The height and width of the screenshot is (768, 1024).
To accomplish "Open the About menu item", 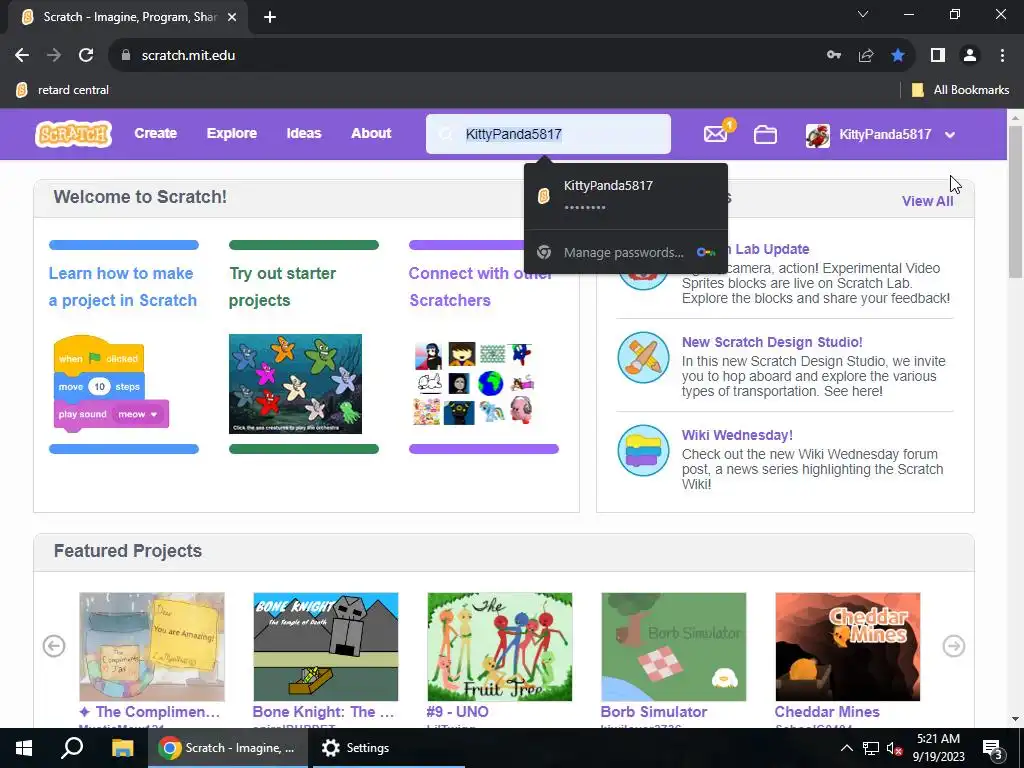I will point(371,133).
